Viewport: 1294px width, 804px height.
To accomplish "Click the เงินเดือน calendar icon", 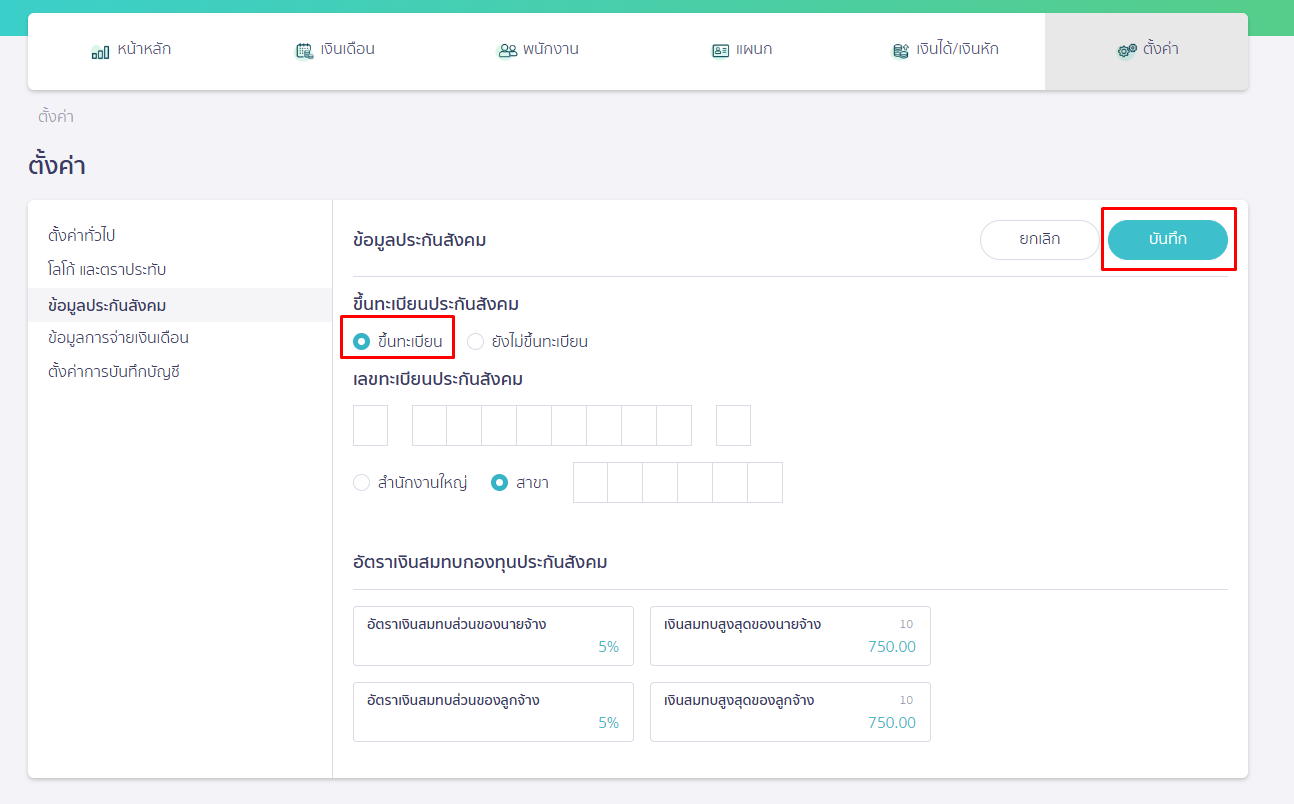I will pos(304,51).
